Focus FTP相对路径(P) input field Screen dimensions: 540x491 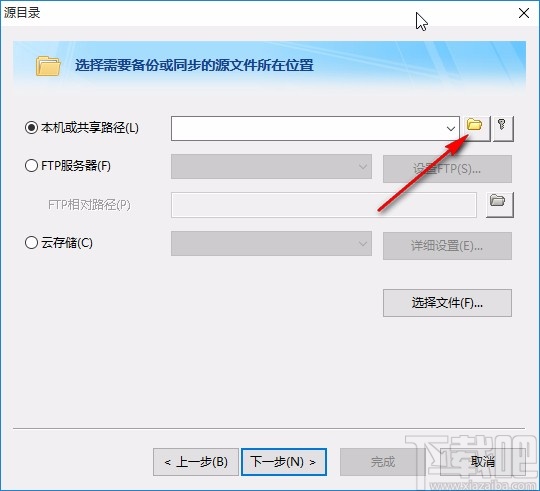(x=324, y=205)
